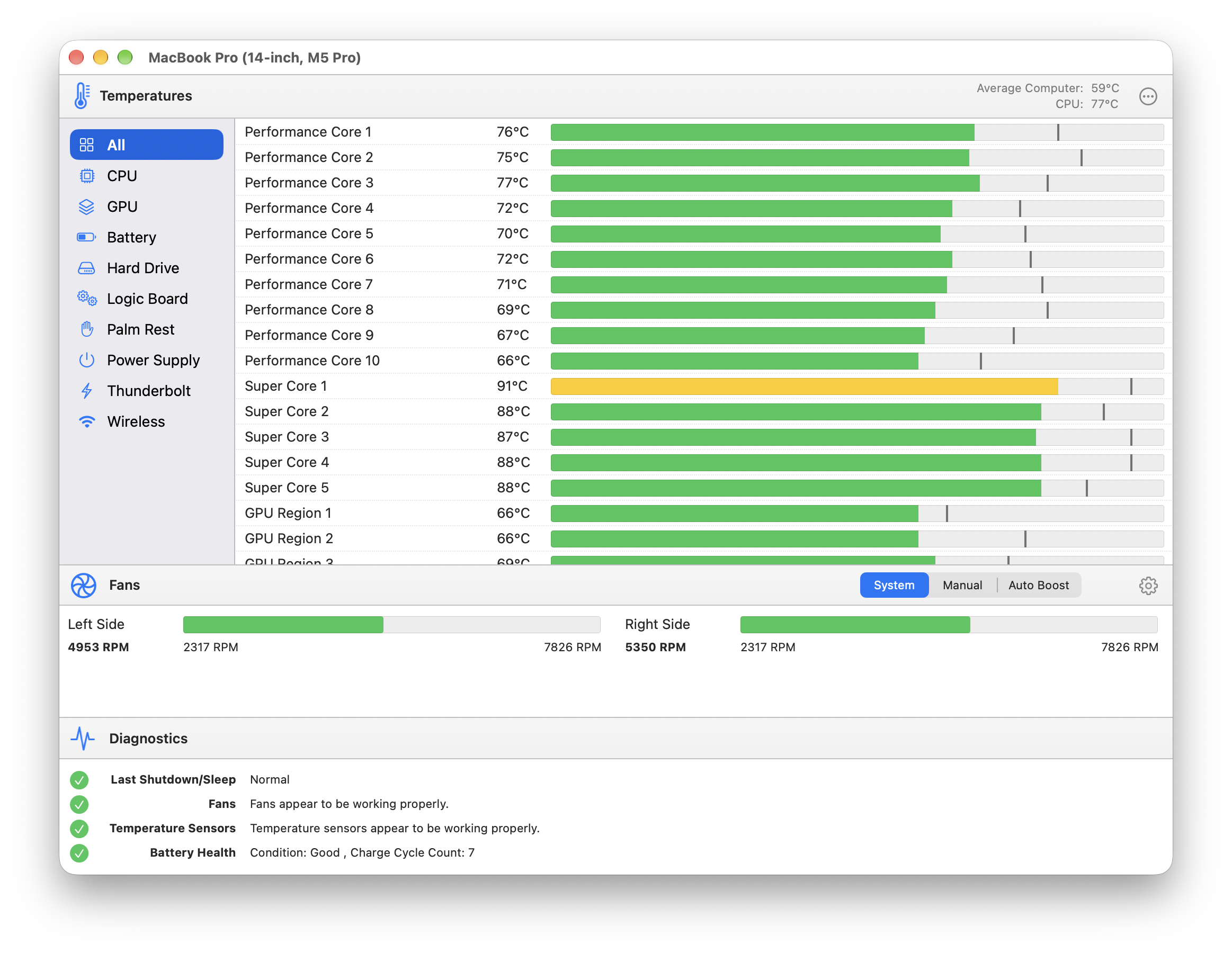1232x953 pixels.
Task: Click the GPU Region 1 row
Action: tap(703, 513)
